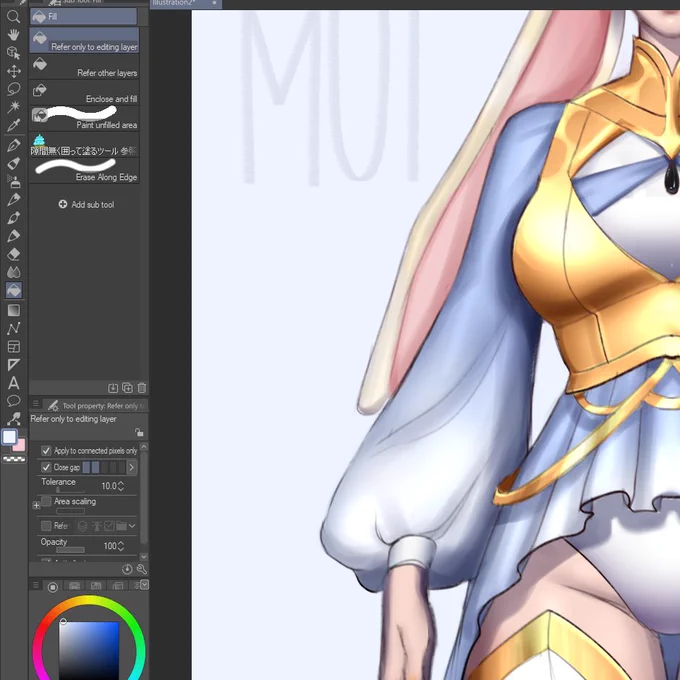
Task: Select the Figure polyline tool
Action: tap(13, 328)
